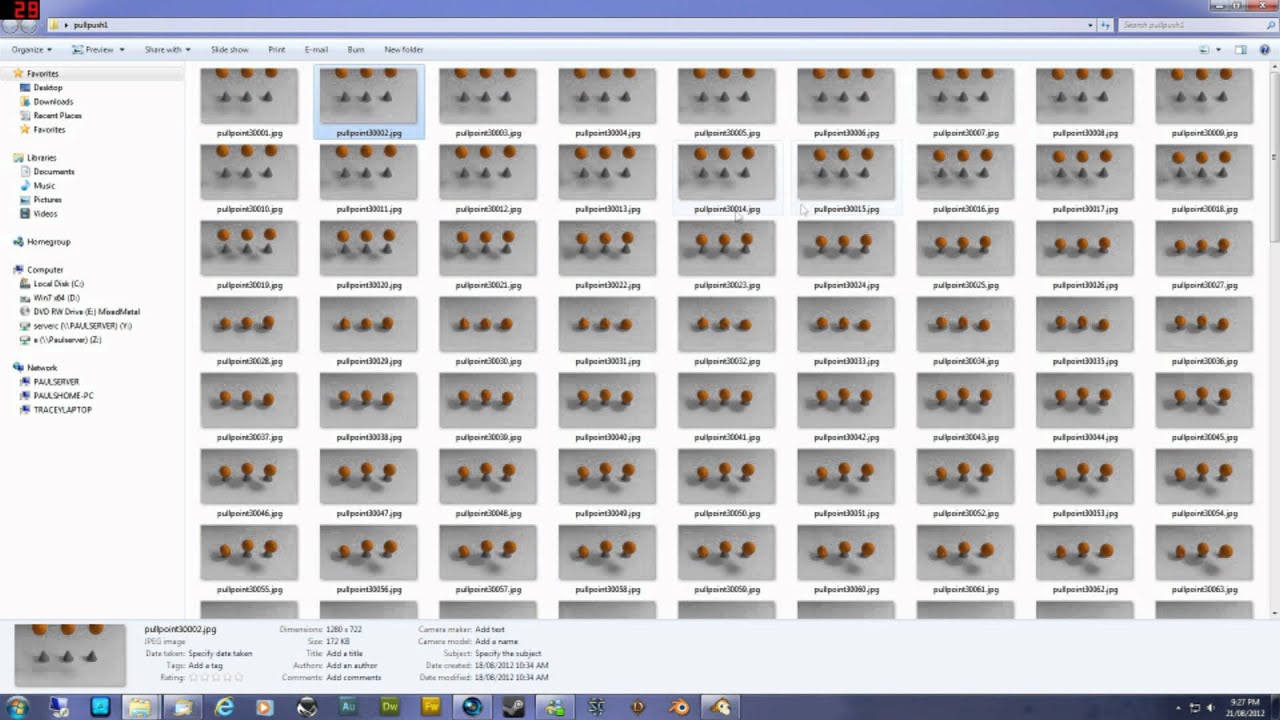
Task: Select thumbnail pullpoint30014.jpg
Action: (x=727, y=178)
